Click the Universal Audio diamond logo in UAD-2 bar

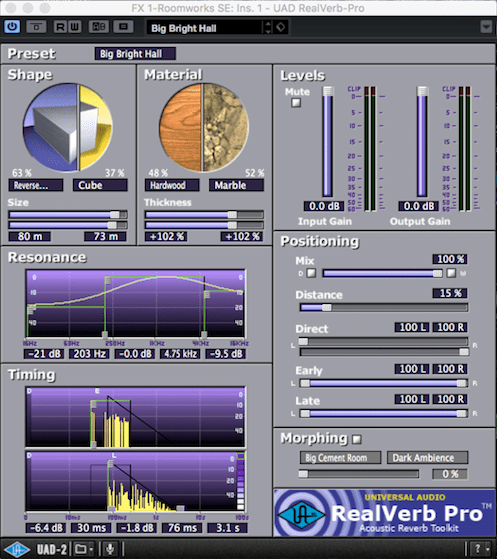pos(17,549)
